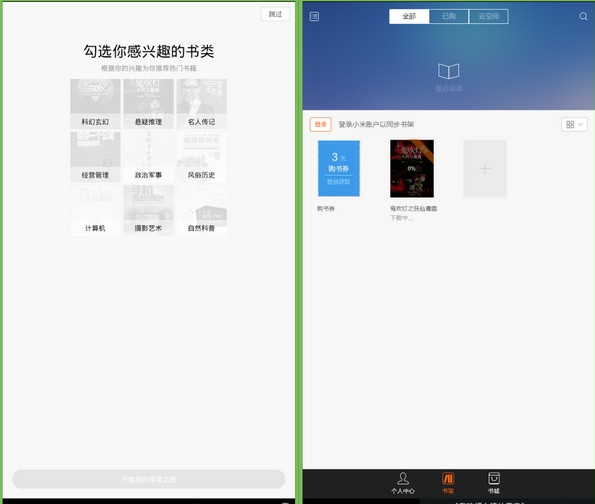Switch to the 已购 tab
This screenshot has height=504, width=595.
(x=449, y=16)
